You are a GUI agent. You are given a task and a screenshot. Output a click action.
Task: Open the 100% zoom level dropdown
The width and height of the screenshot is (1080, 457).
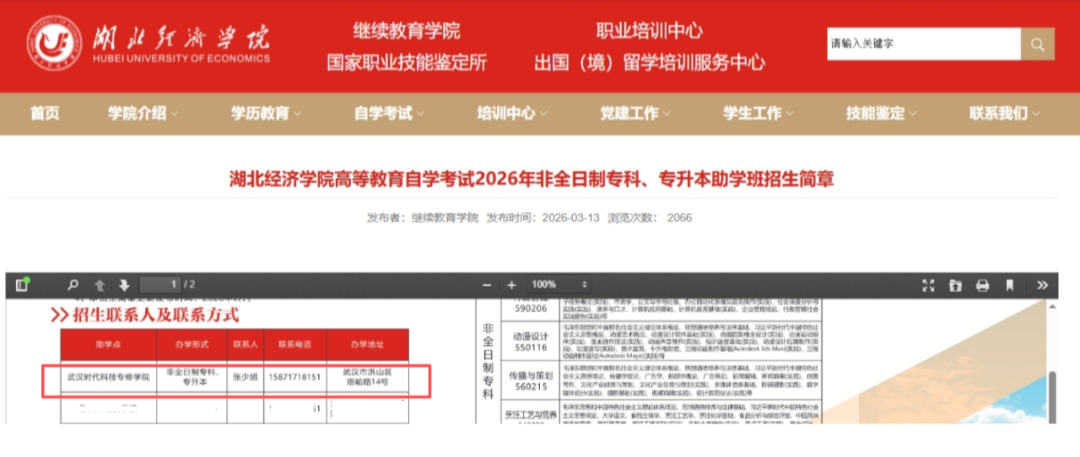[x=559, y=285]
